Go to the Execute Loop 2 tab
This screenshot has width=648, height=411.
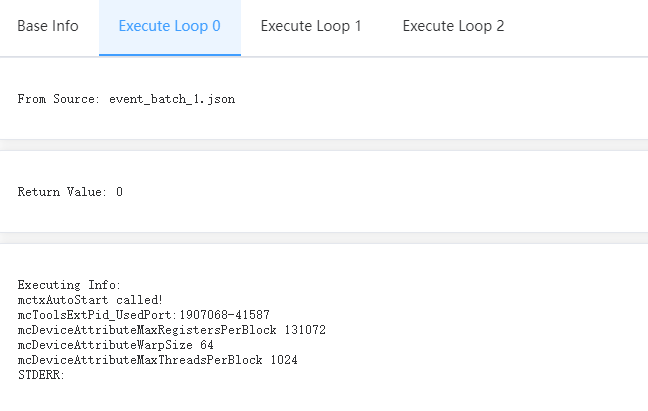(453, 27)
